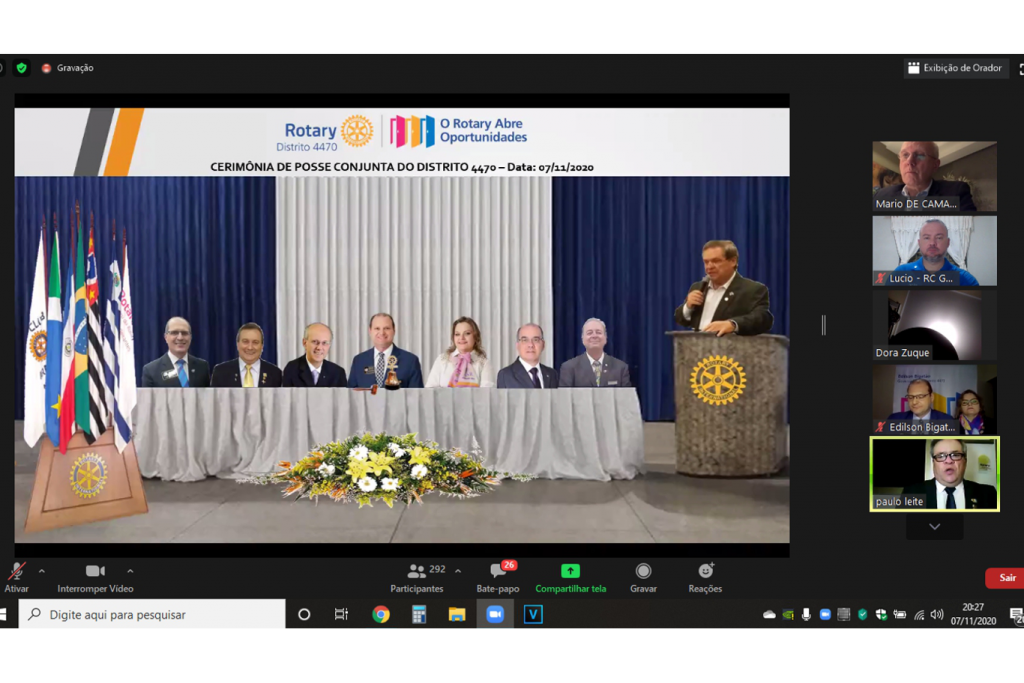
Task: Open the Calculator app from the taskbar
Action: (419, 614)
